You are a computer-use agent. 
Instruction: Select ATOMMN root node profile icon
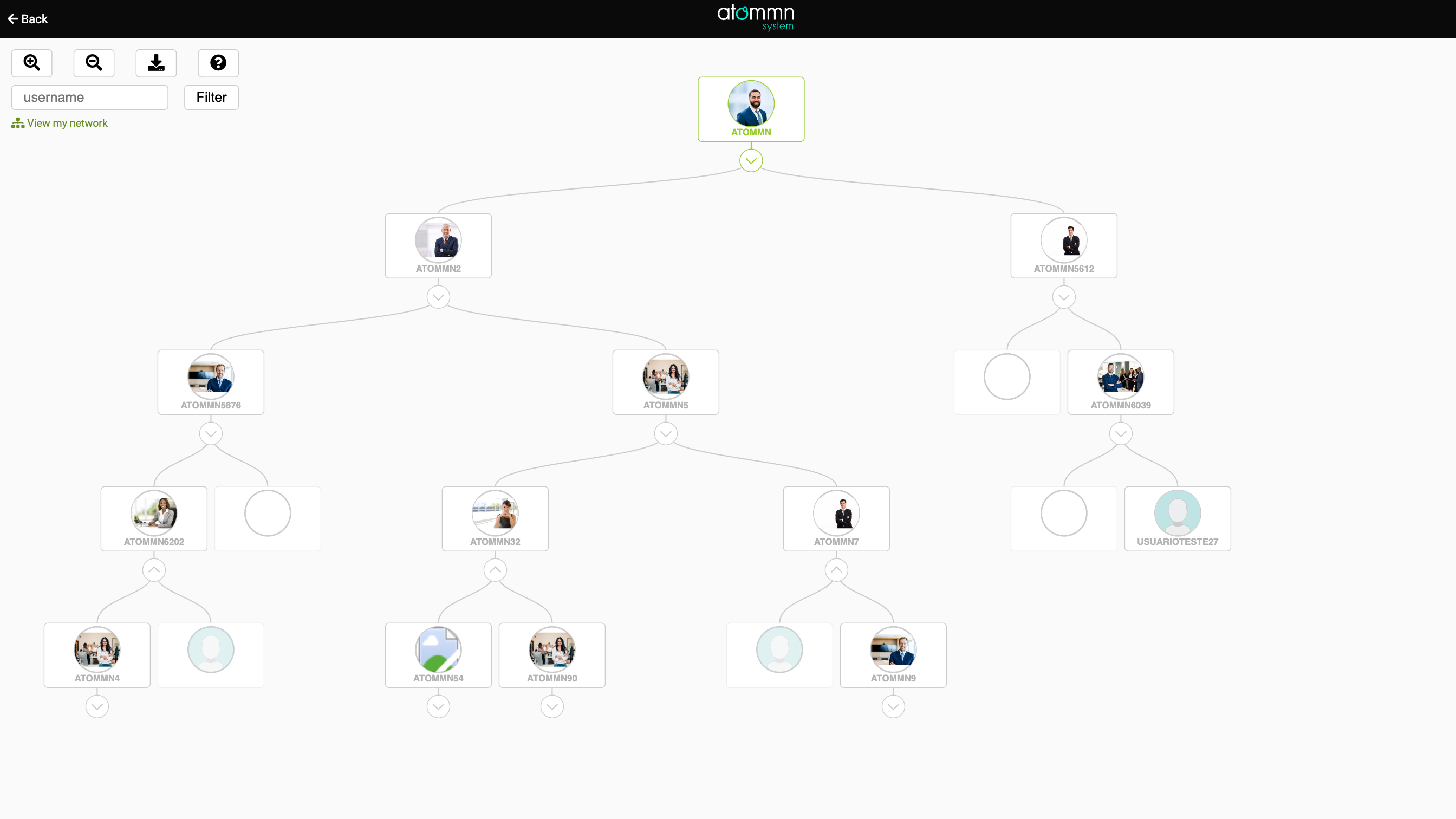click(751, 103)
